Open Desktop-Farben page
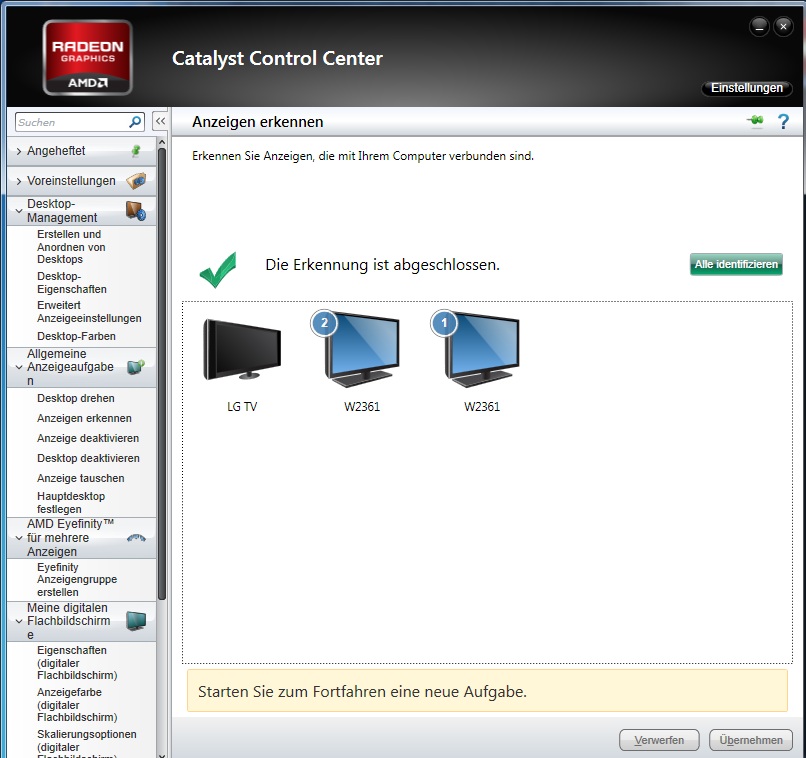Image resolution: width=806 pixels, height=758 pixels. [x=76, y=336]
